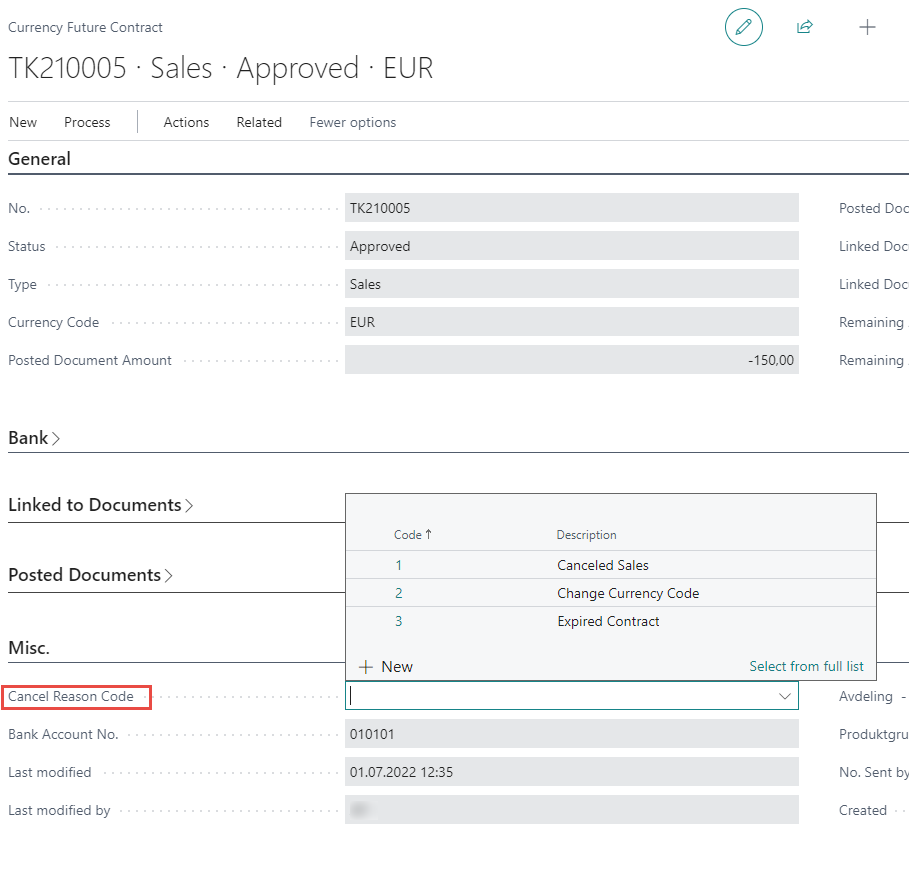Open the Actions menu

pos(186,122)
